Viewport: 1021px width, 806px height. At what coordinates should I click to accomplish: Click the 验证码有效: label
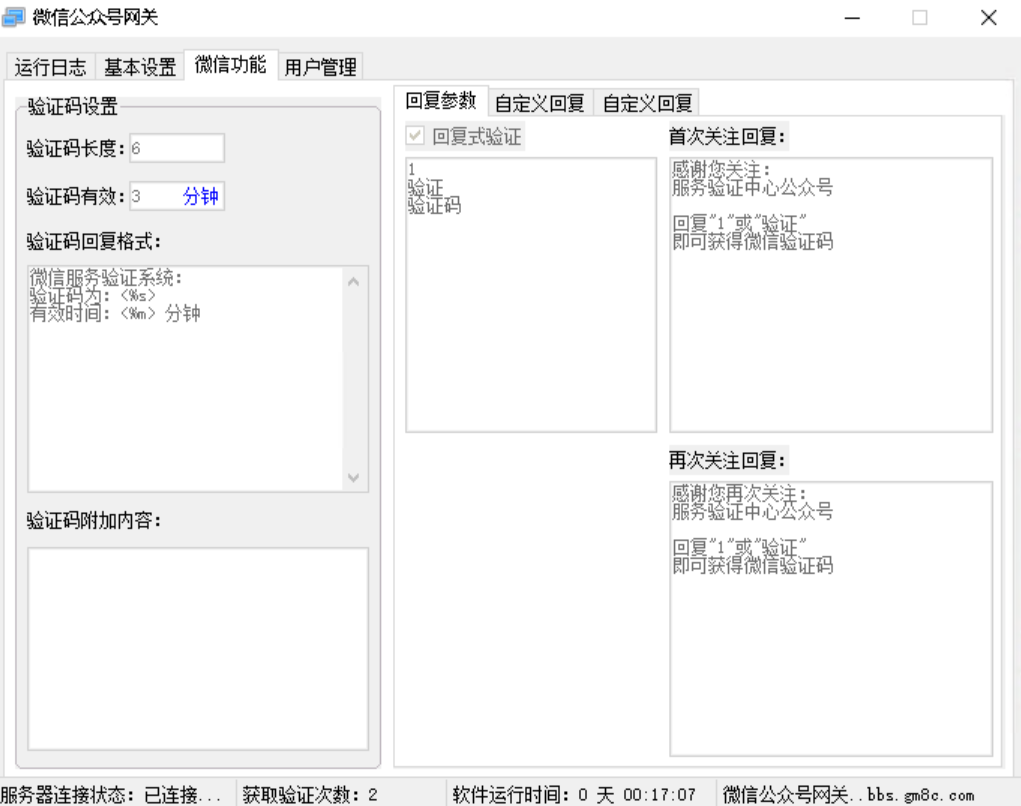[x=76, y=196]
